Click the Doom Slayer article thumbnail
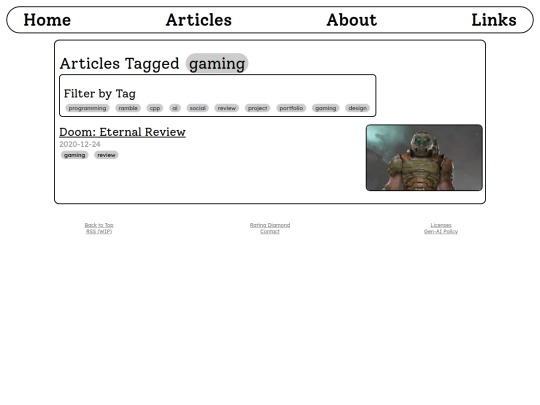The height and width of the screenshot is (405, 540). click(424, 157)
